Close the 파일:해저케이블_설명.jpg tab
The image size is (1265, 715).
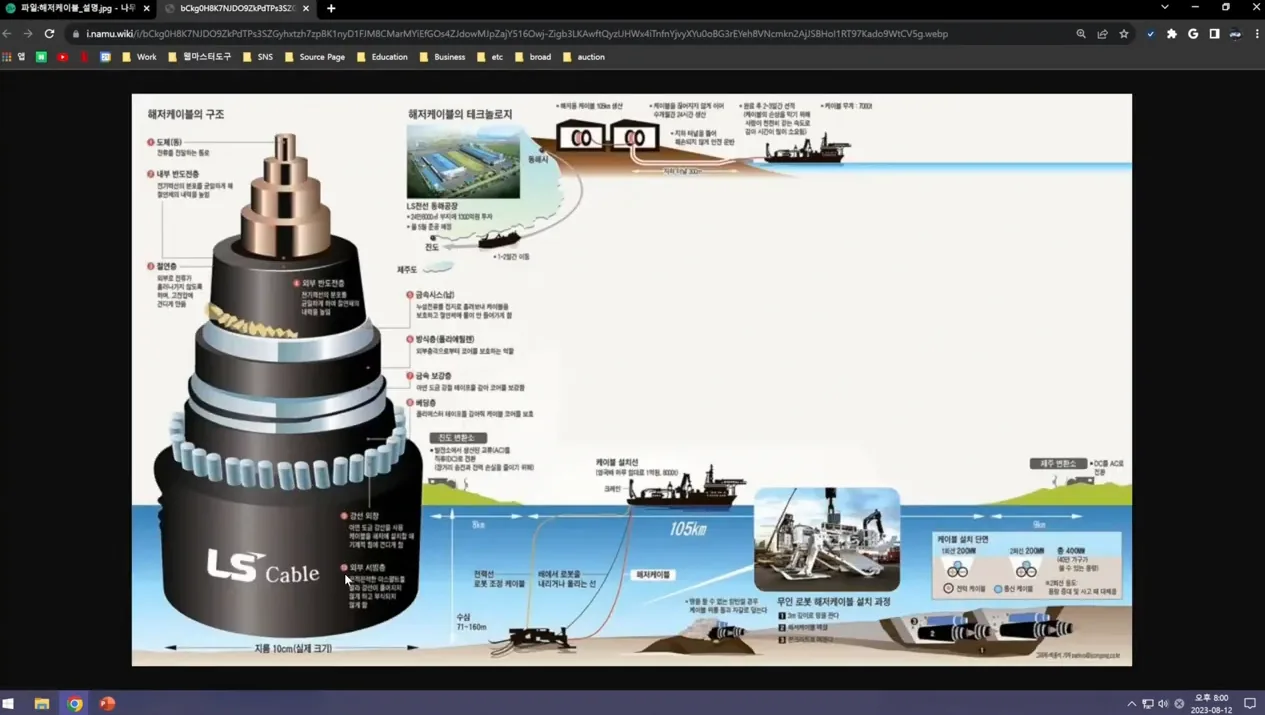pyautogui.click(x=147, y=8)
